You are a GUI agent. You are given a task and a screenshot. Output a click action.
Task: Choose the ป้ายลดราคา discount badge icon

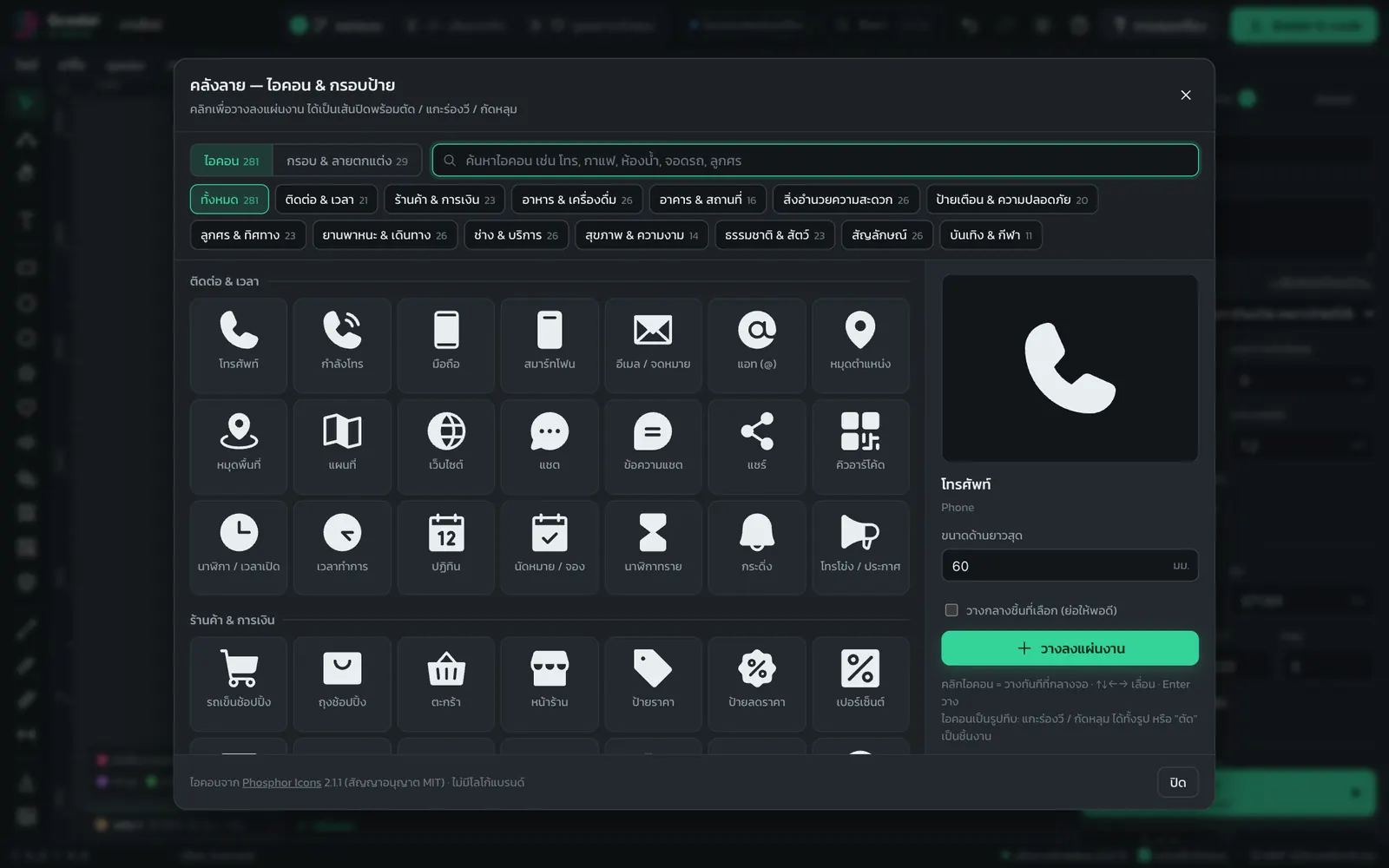coord(757,684)
